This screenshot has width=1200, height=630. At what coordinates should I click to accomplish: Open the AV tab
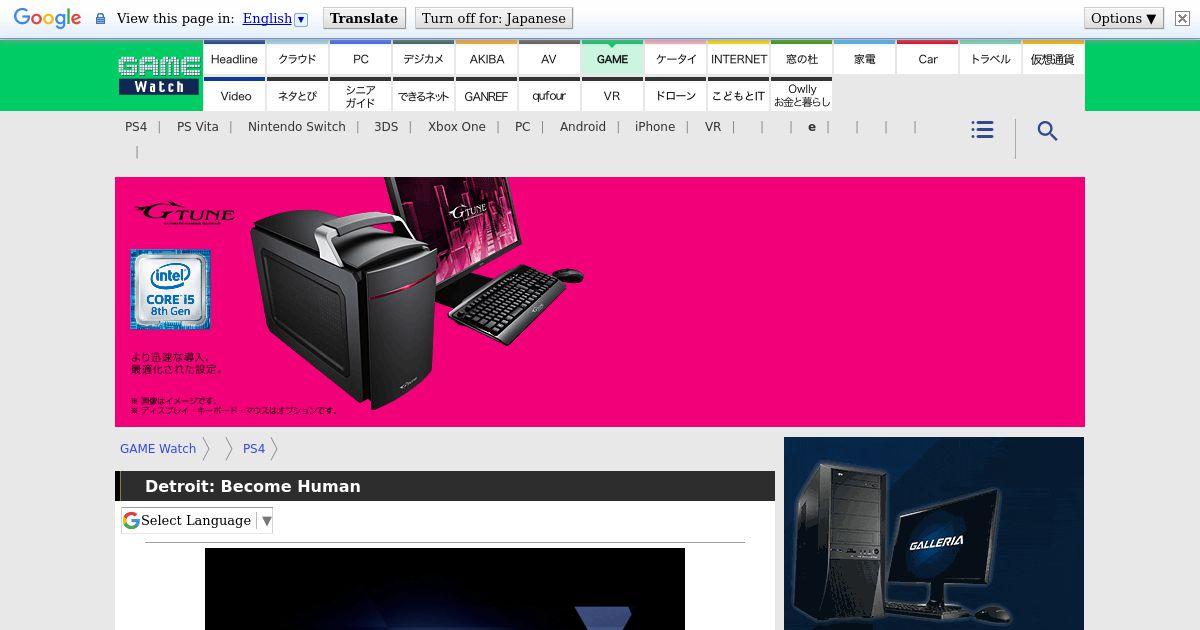click(549, 59)
